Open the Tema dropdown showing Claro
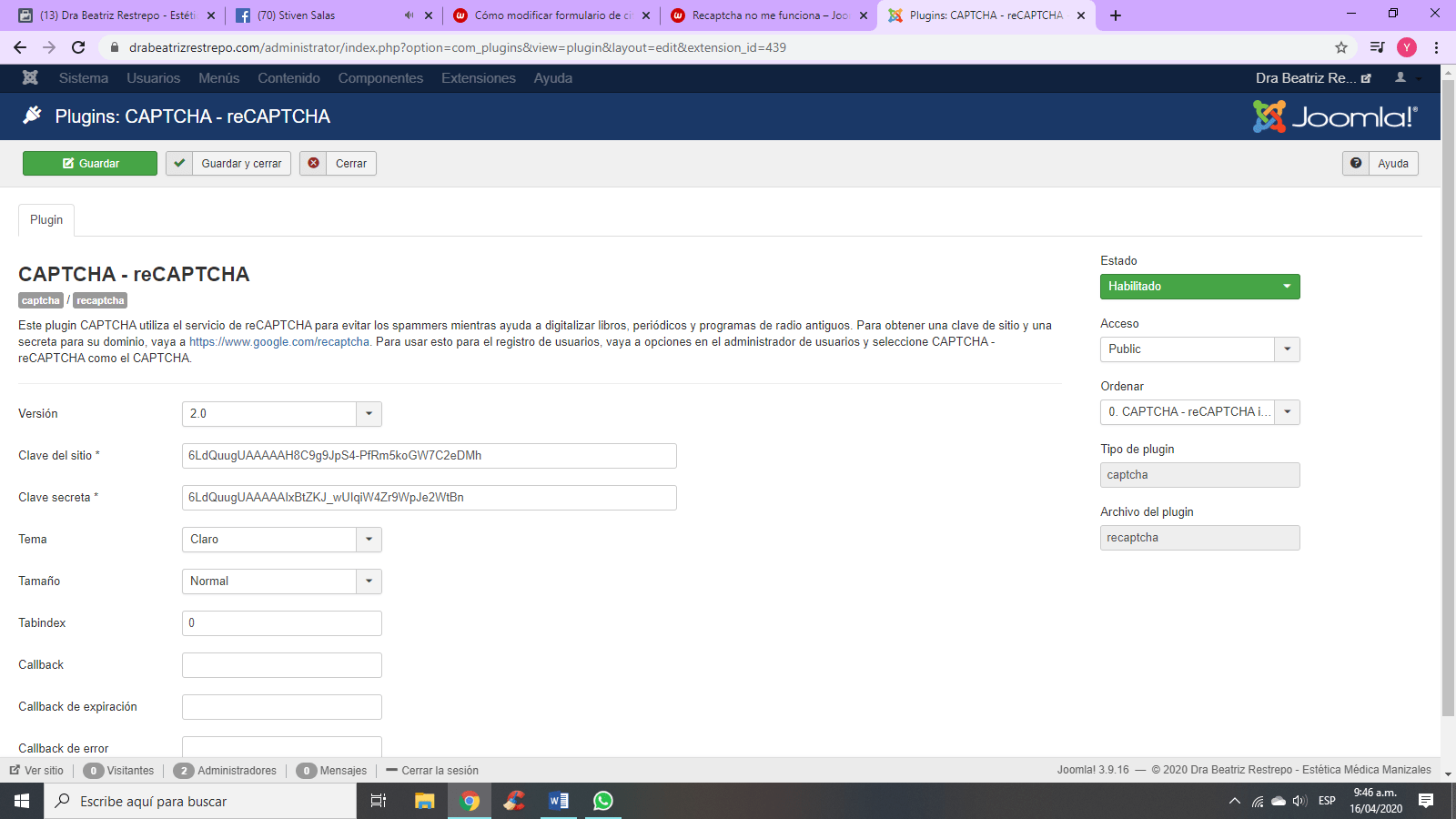 pos(282,540)
